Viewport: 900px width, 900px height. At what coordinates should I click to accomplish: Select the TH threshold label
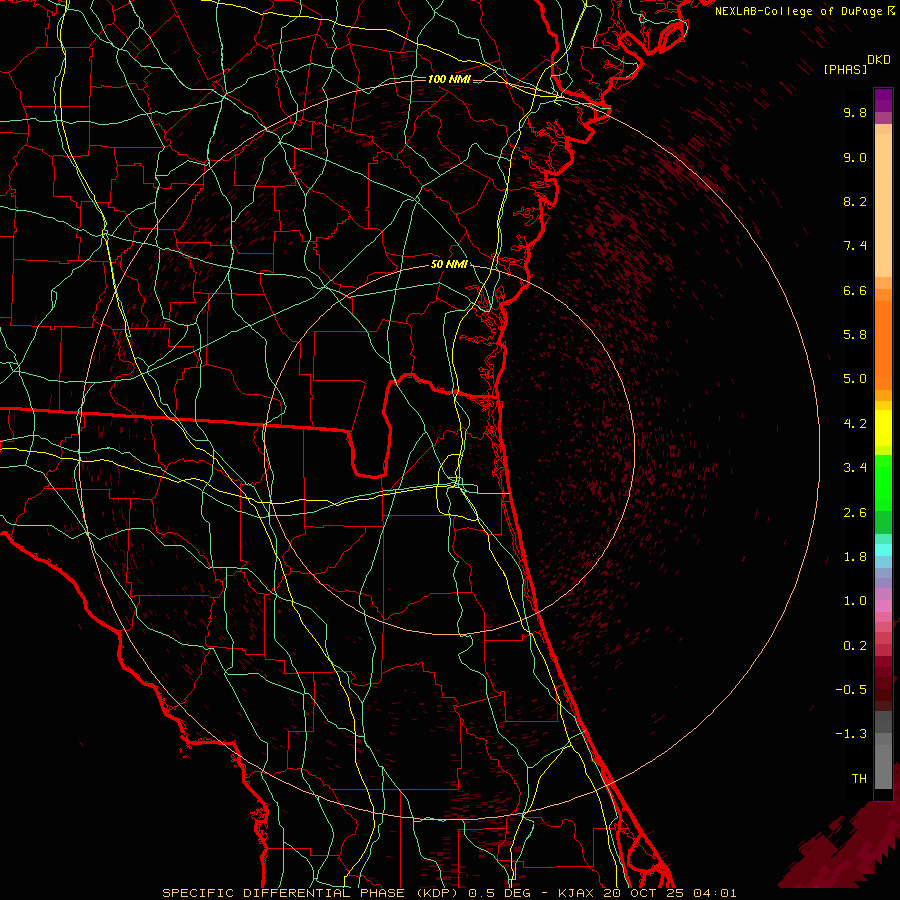[x=859, y=779]
